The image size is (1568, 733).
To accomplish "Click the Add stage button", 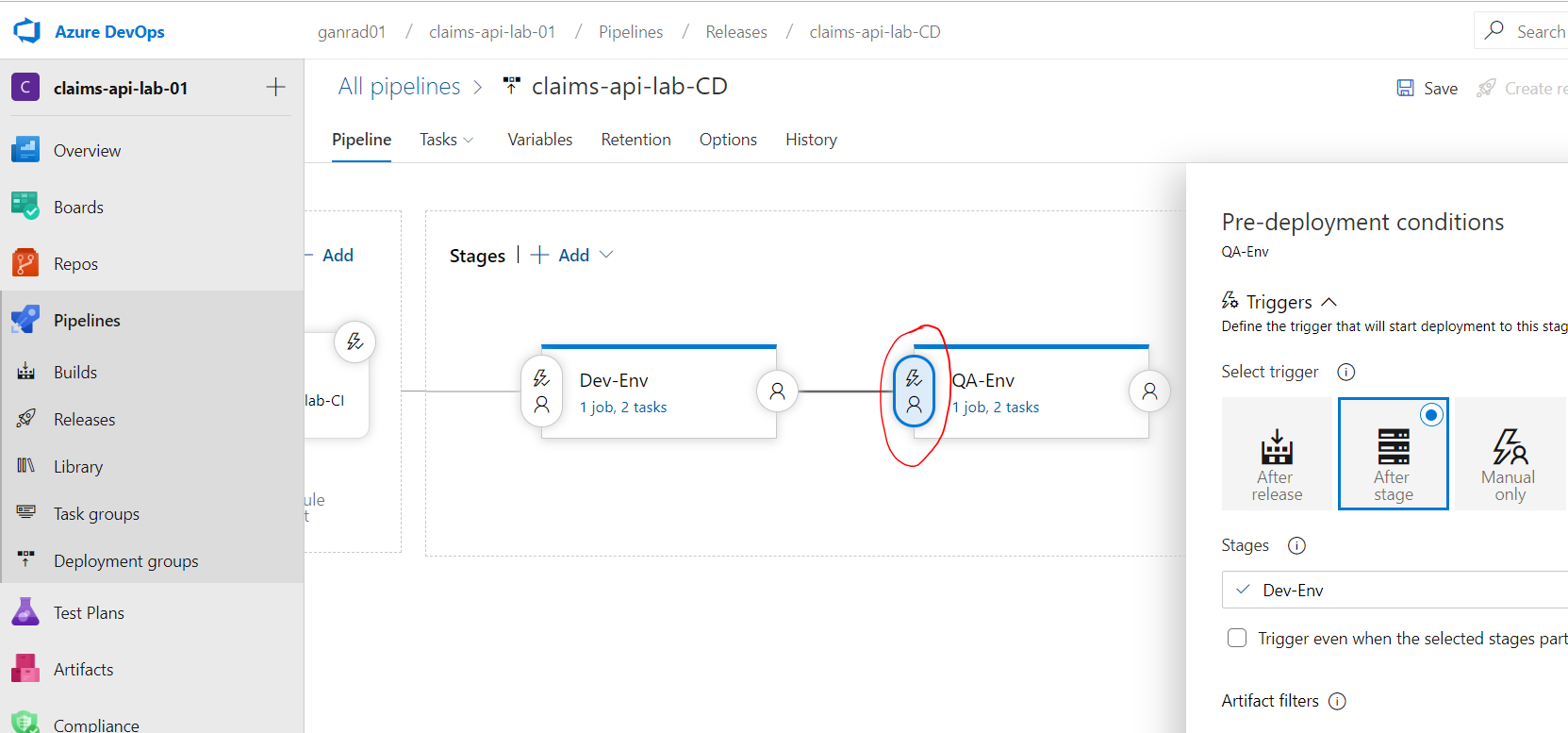I will click(560, 255).
